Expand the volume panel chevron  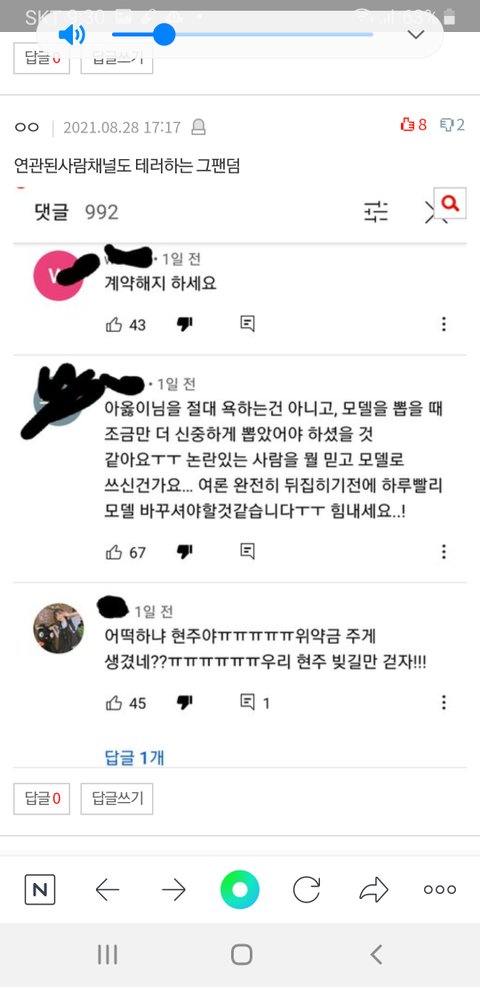[416, 35]
